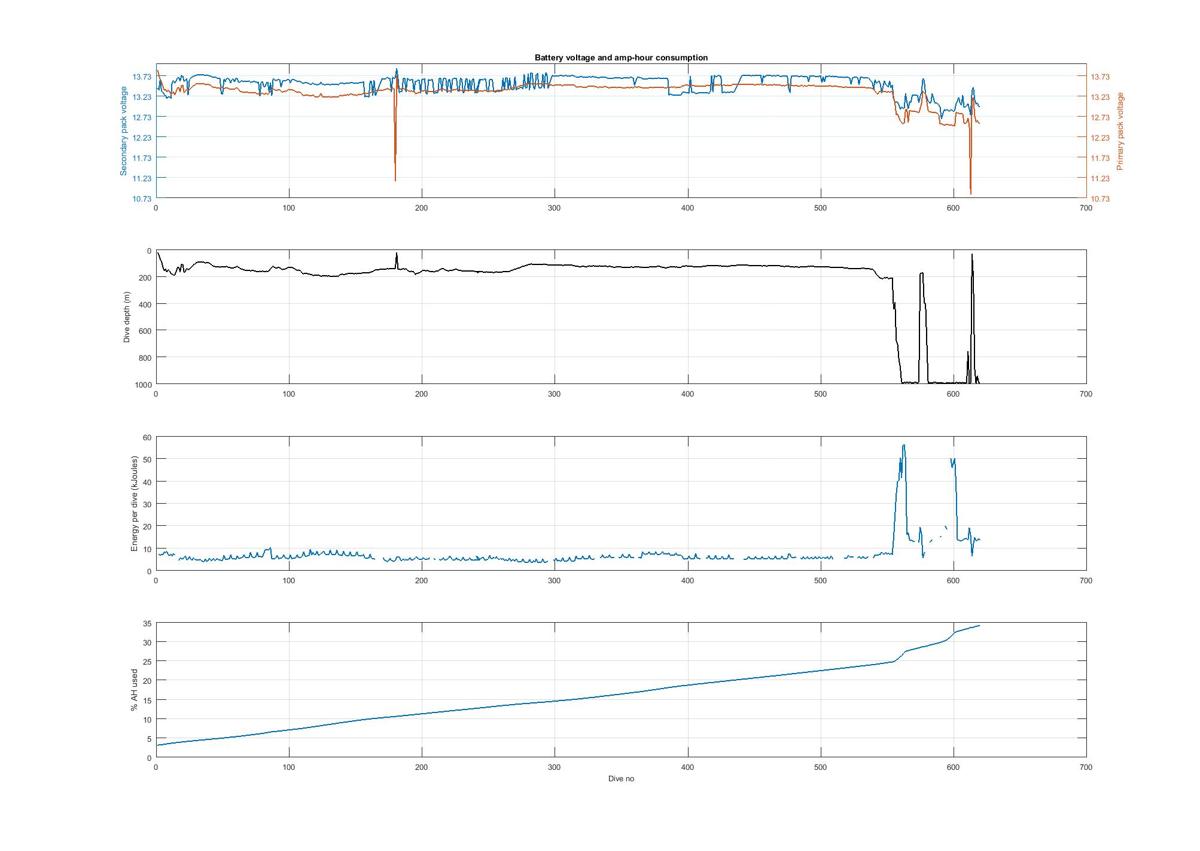Click the '35' tick on % AH axis
The width and height of the screenshot is (1200, 851).
pos(145,624)
